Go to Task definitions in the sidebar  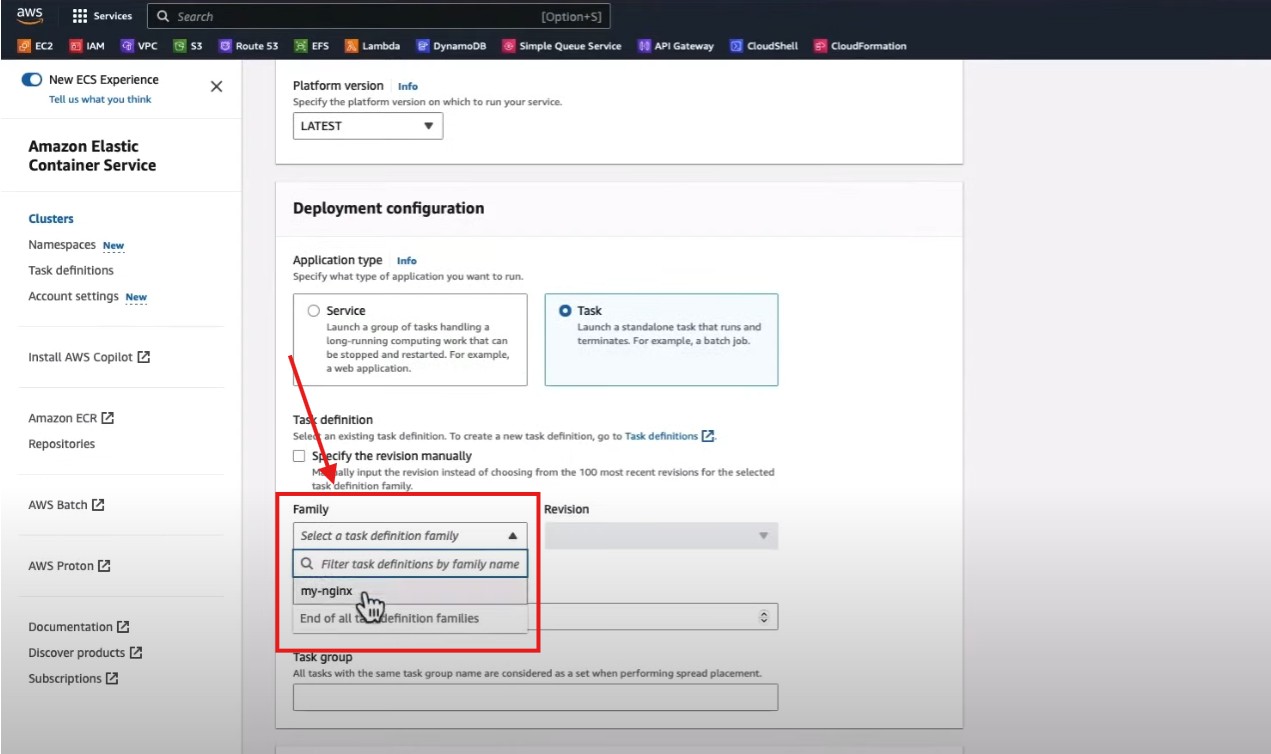pyautogui.click(x=71, y=270)
